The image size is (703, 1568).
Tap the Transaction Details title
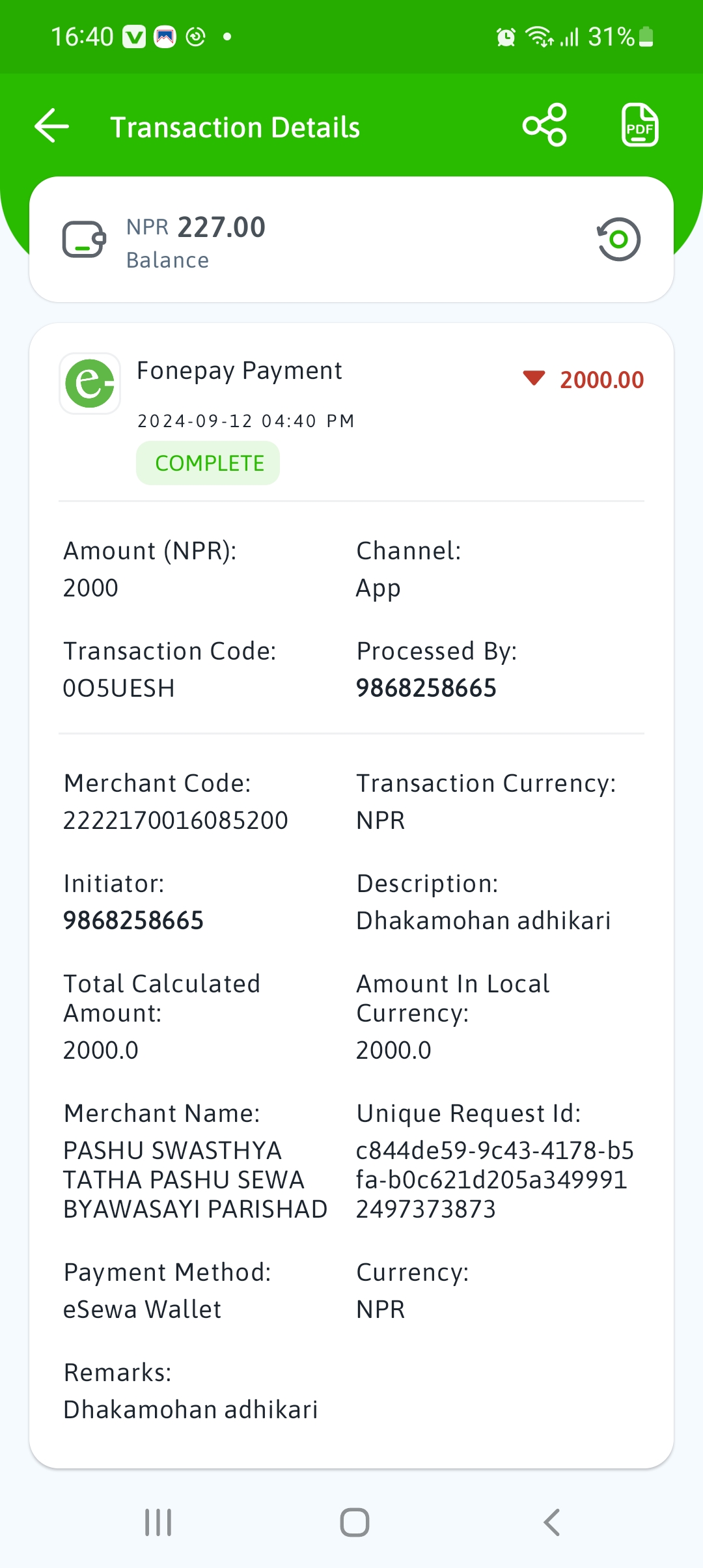click(x=235, y=127)
